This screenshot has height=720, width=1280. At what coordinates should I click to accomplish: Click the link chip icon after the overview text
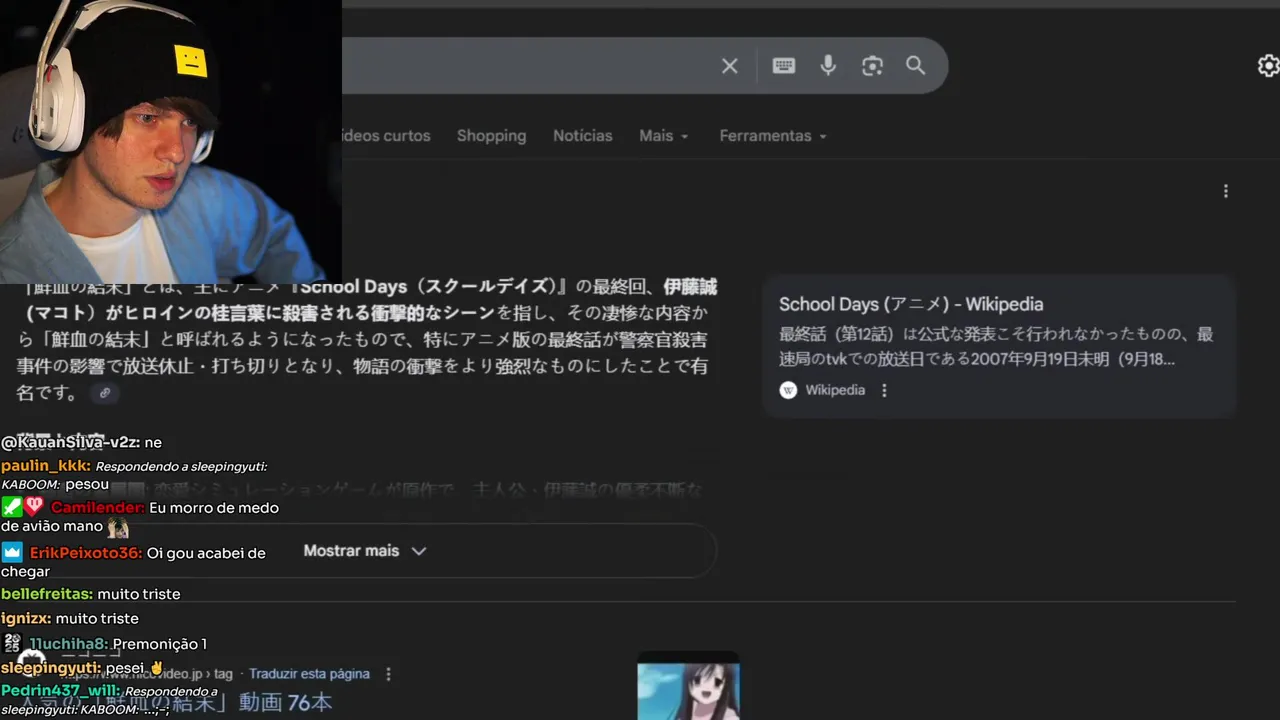pyautogui.click(x=104, y=393)
